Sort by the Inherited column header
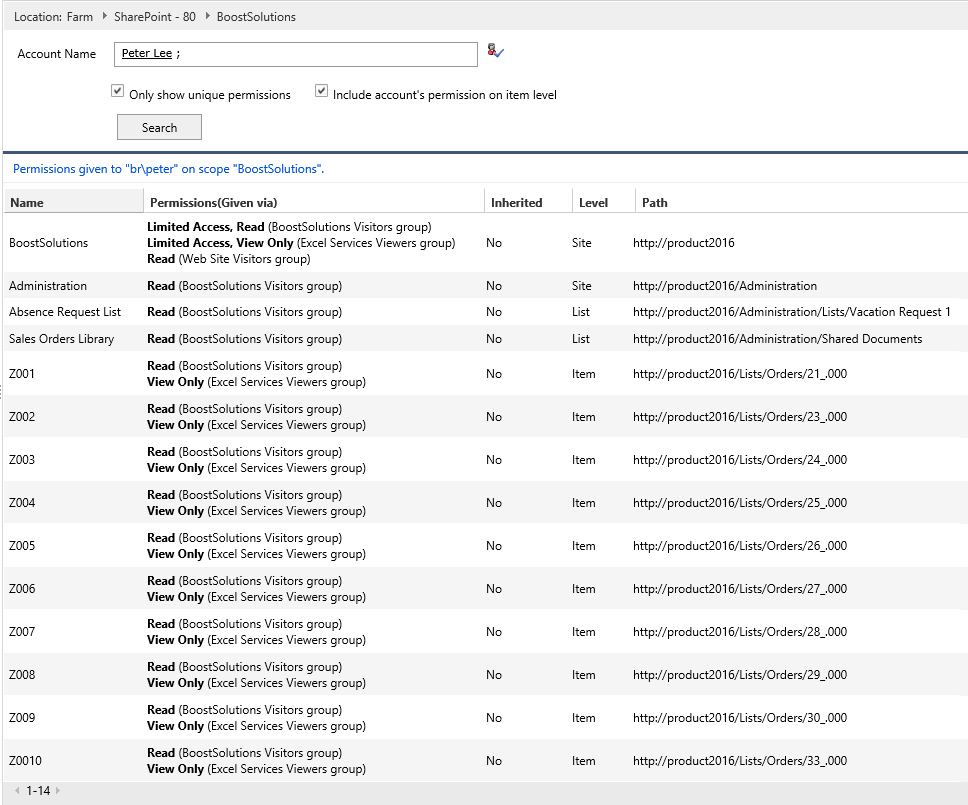The height and width of the screenshot is (805, 968). (x=516, y=203)
